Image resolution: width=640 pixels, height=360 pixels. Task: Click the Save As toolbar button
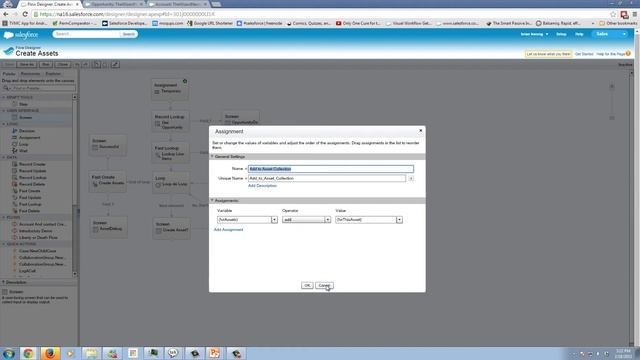[27, 64]
